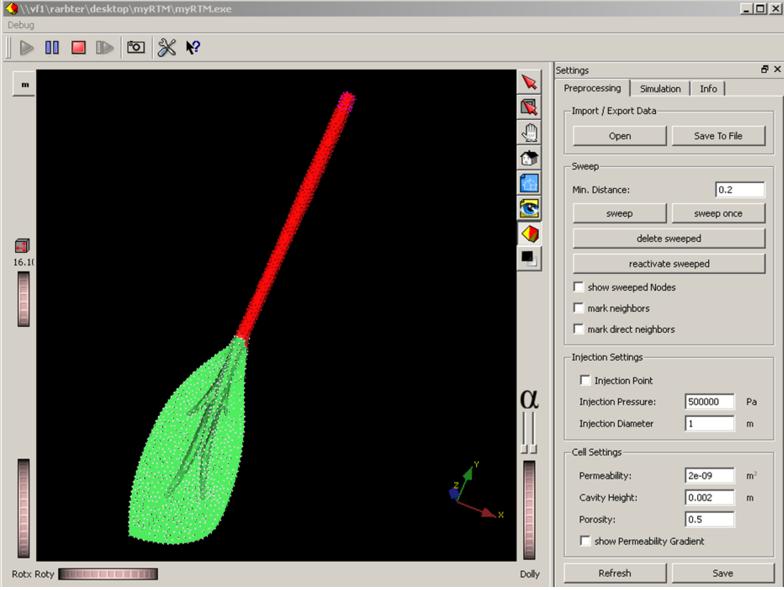This screenshot has height=590, width=784.
Task: Click the blue eye view-all icon
Action: [530, 208]
